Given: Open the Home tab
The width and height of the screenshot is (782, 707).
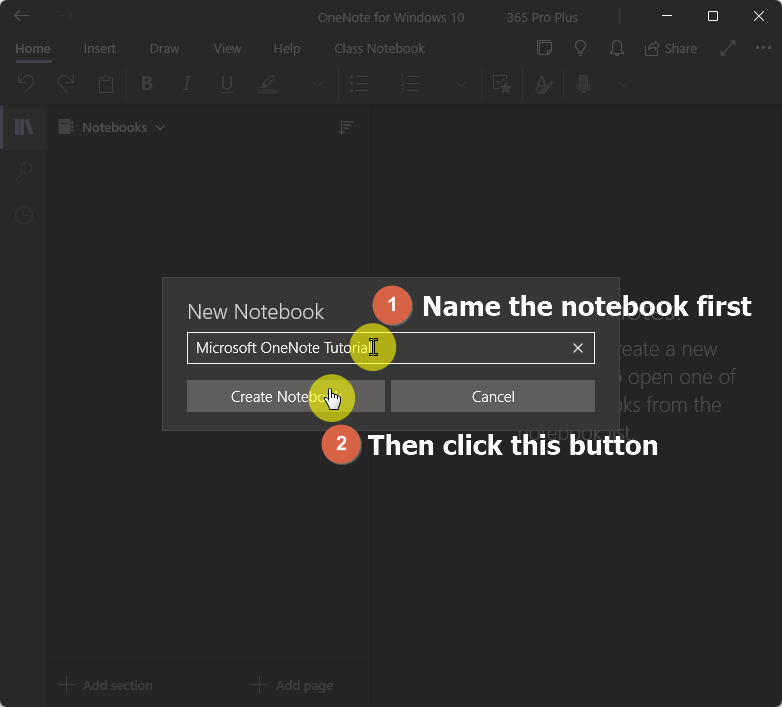Looking at the screenshot, I should [33, 48].
